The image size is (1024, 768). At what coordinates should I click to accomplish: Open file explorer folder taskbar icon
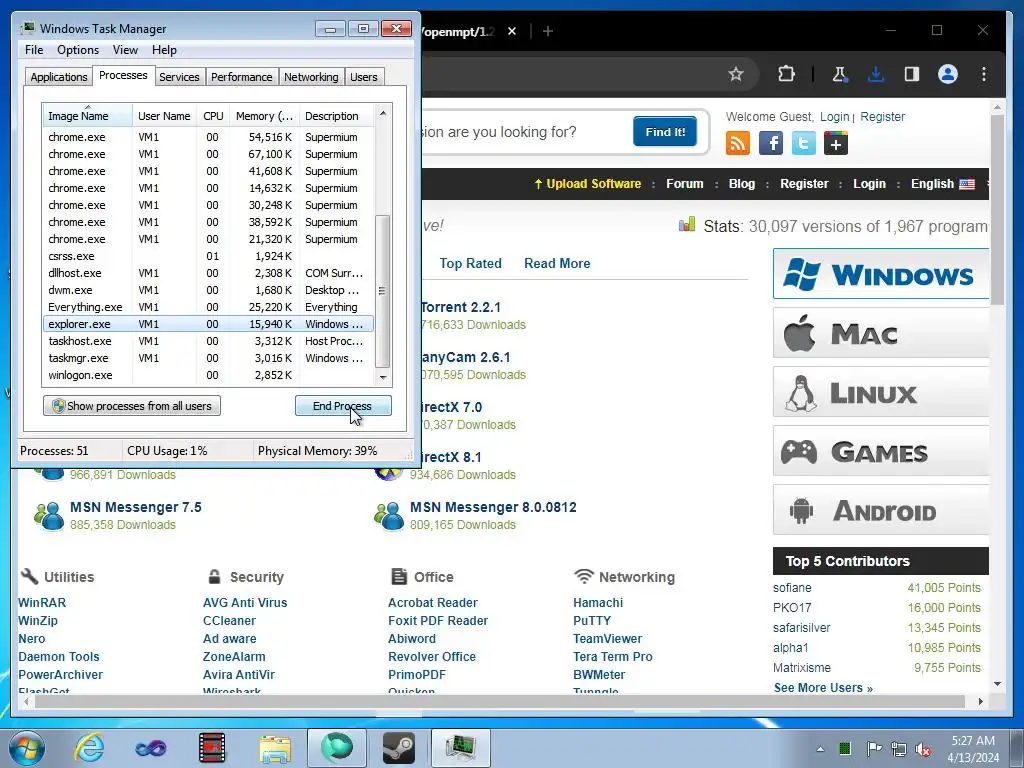click(275, 748)
